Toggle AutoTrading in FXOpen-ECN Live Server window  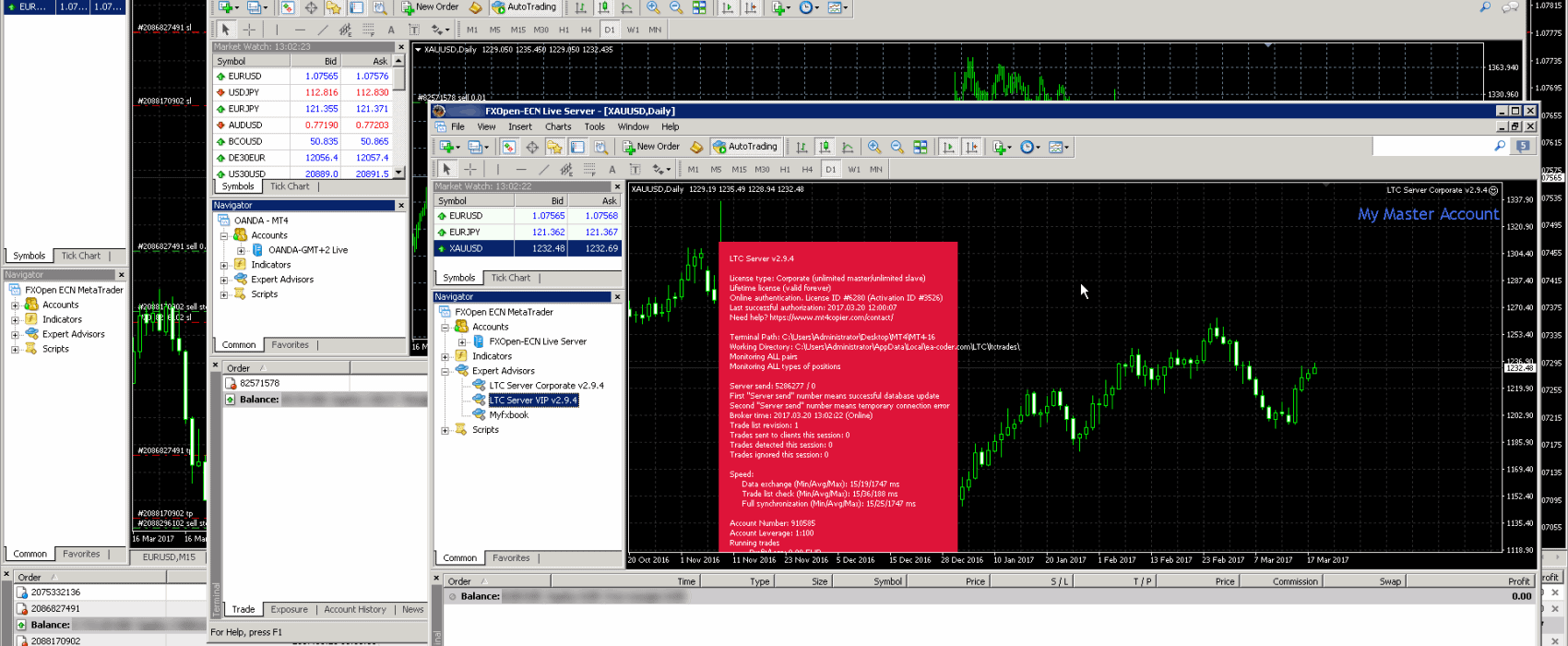tap(745, 147)
